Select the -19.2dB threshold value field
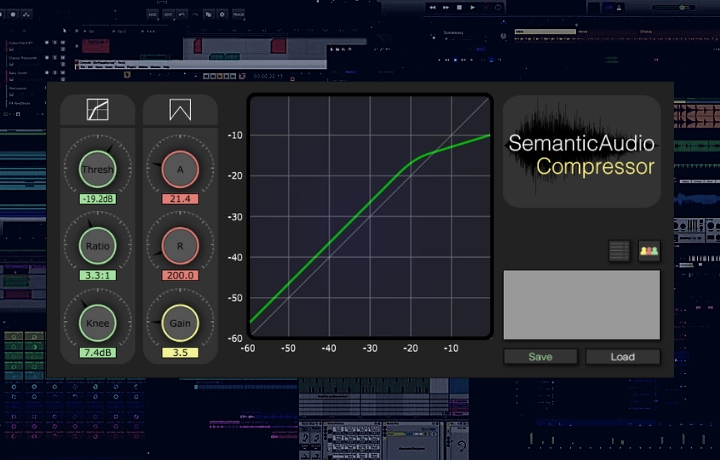 pos(98,199)
